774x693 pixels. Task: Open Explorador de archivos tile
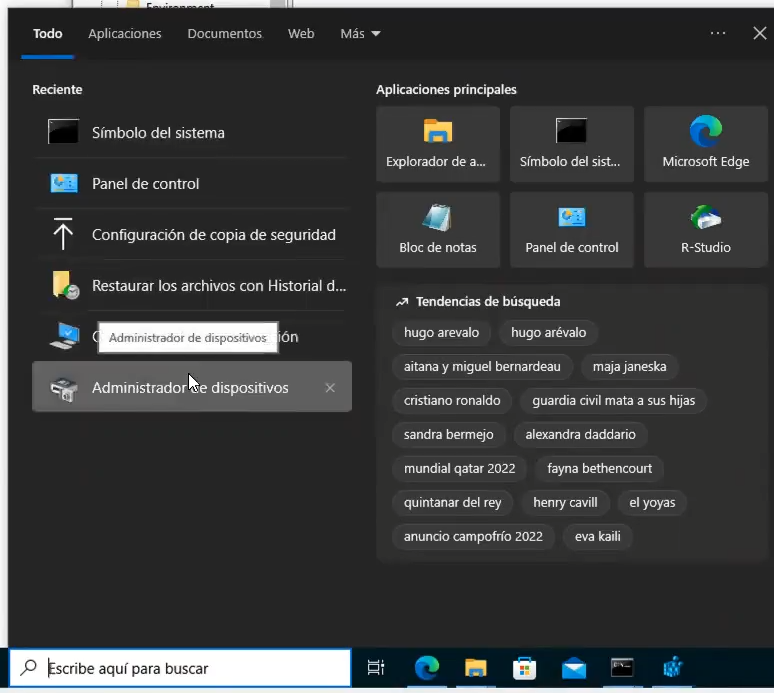point(438,144)
